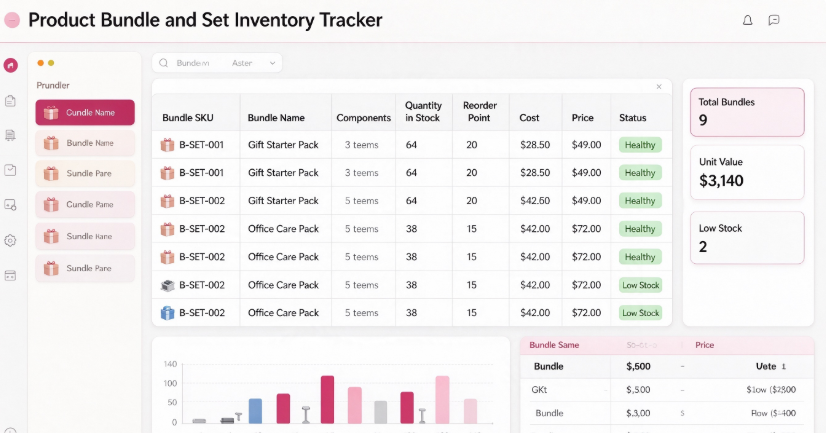Click the pink circle app logo
The image size is (826, 433).
12,21
